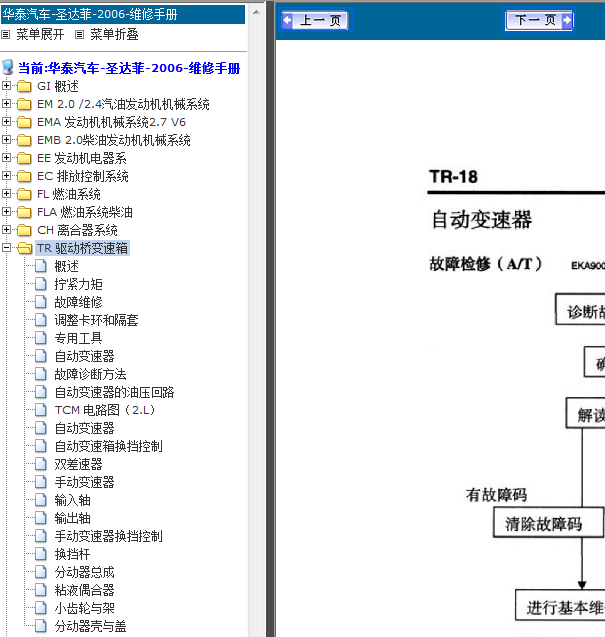Expand the GI 概述 folder node
The height and width of the screenshot is (637, 605).
(6, 85)
